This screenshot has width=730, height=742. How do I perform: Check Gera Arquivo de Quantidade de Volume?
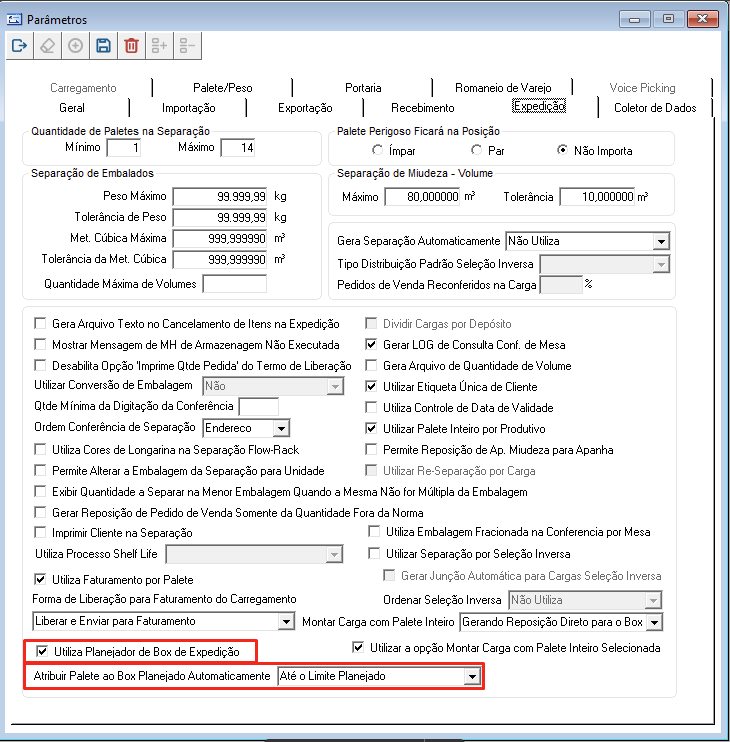pyautogui.click(x=371, y=366)
